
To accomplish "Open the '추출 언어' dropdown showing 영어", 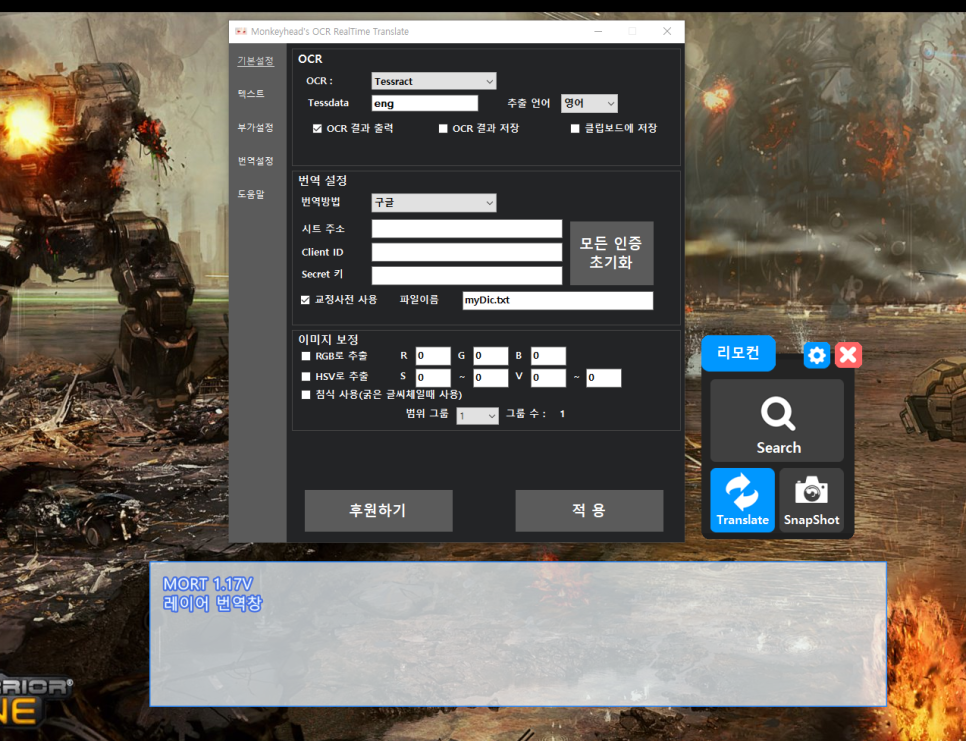I will pyautogui.click(x=589, y=103).
